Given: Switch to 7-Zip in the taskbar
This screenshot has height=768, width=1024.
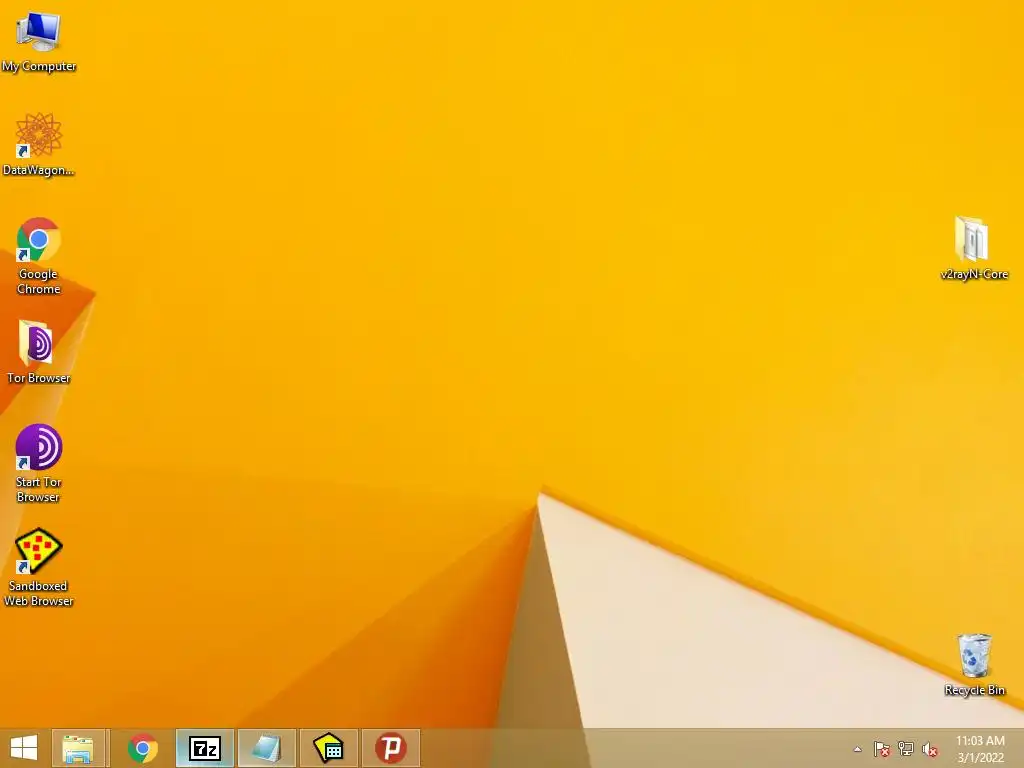Looking at the screenshot, I should click(x=204, y=748).
